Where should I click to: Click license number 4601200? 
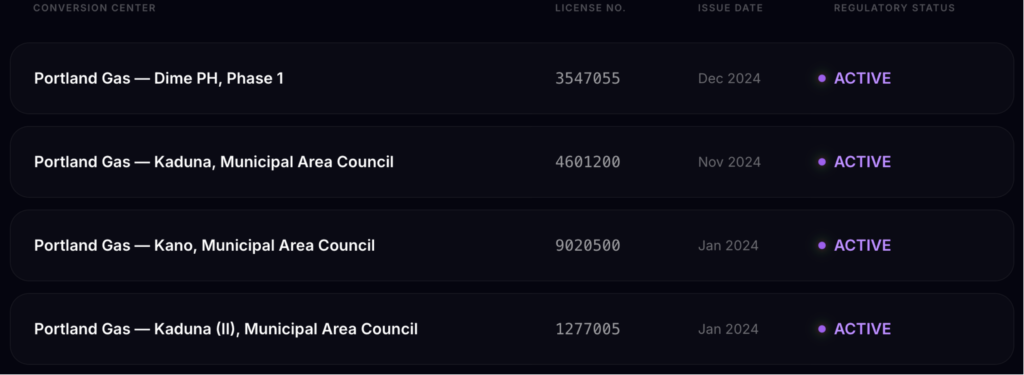588,162
